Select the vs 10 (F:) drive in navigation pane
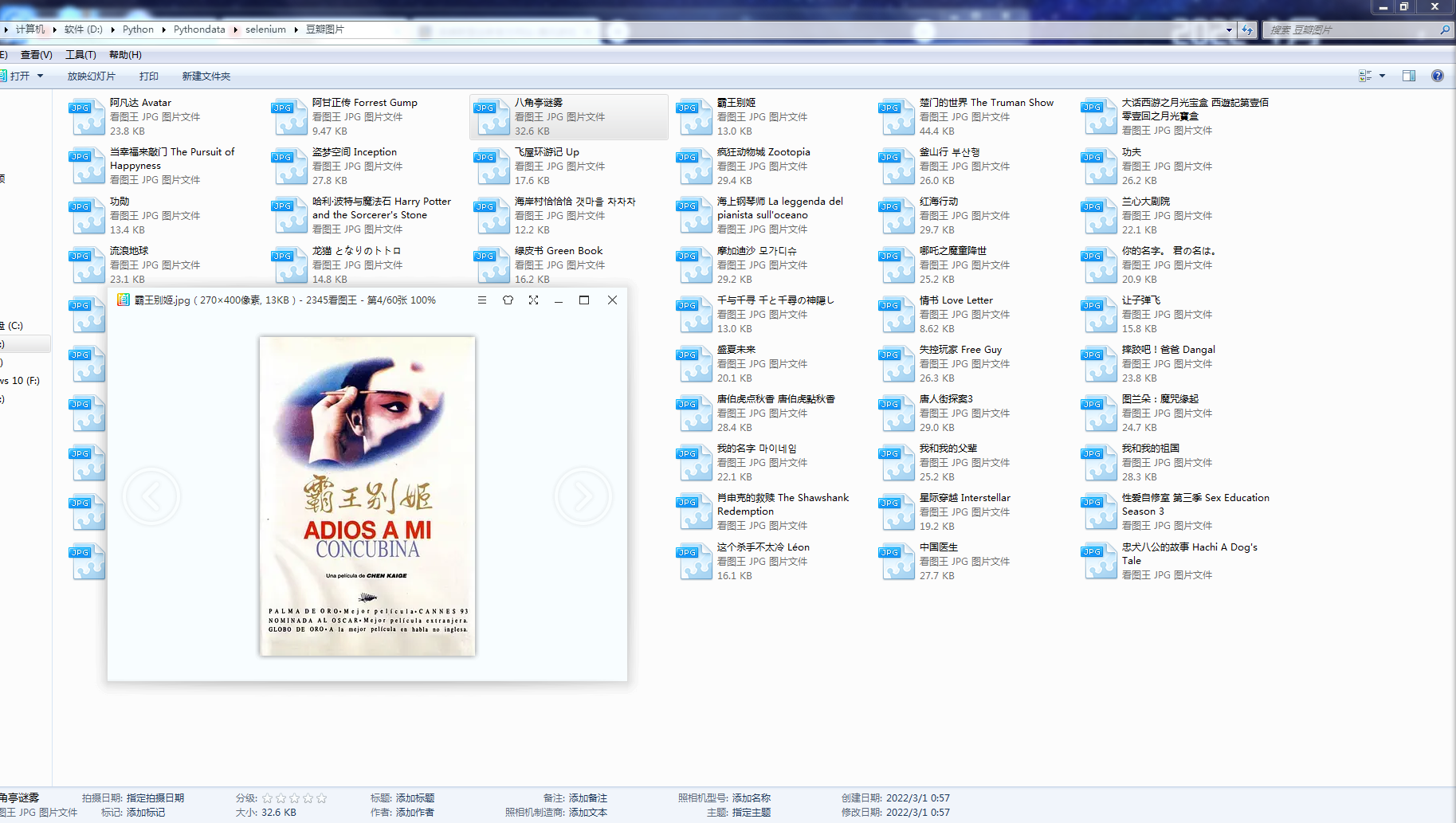The height and width of the screenshot is (823, 1456). (20, 381)
